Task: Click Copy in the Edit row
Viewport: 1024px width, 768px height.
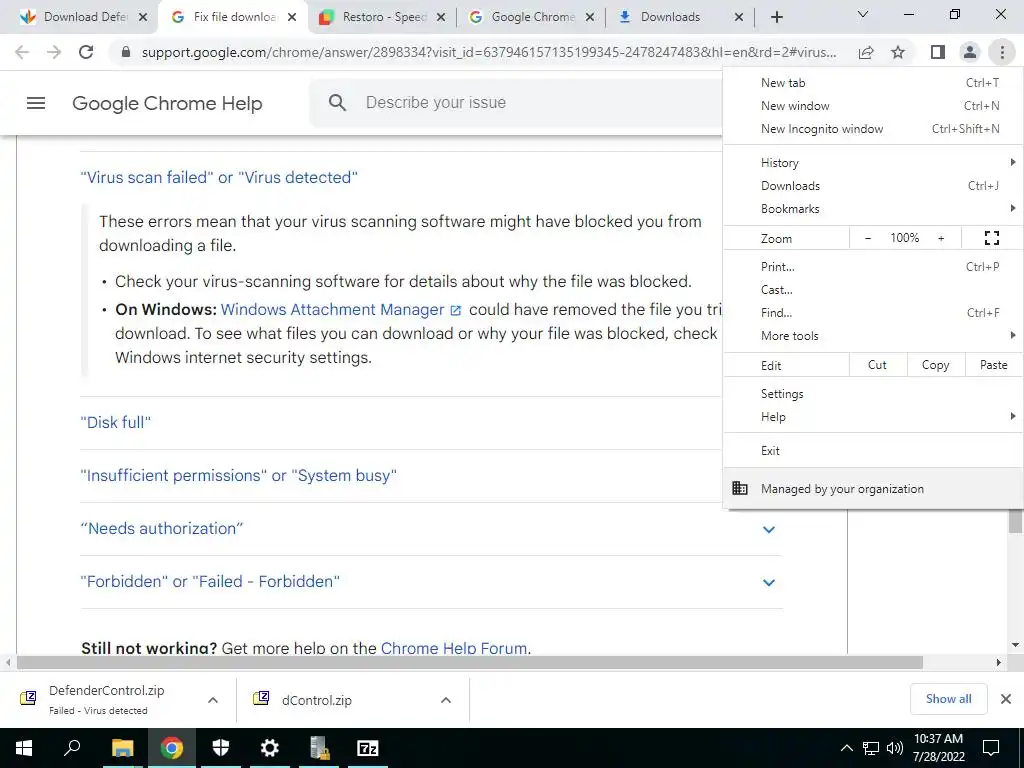Action: click(935, 365)
